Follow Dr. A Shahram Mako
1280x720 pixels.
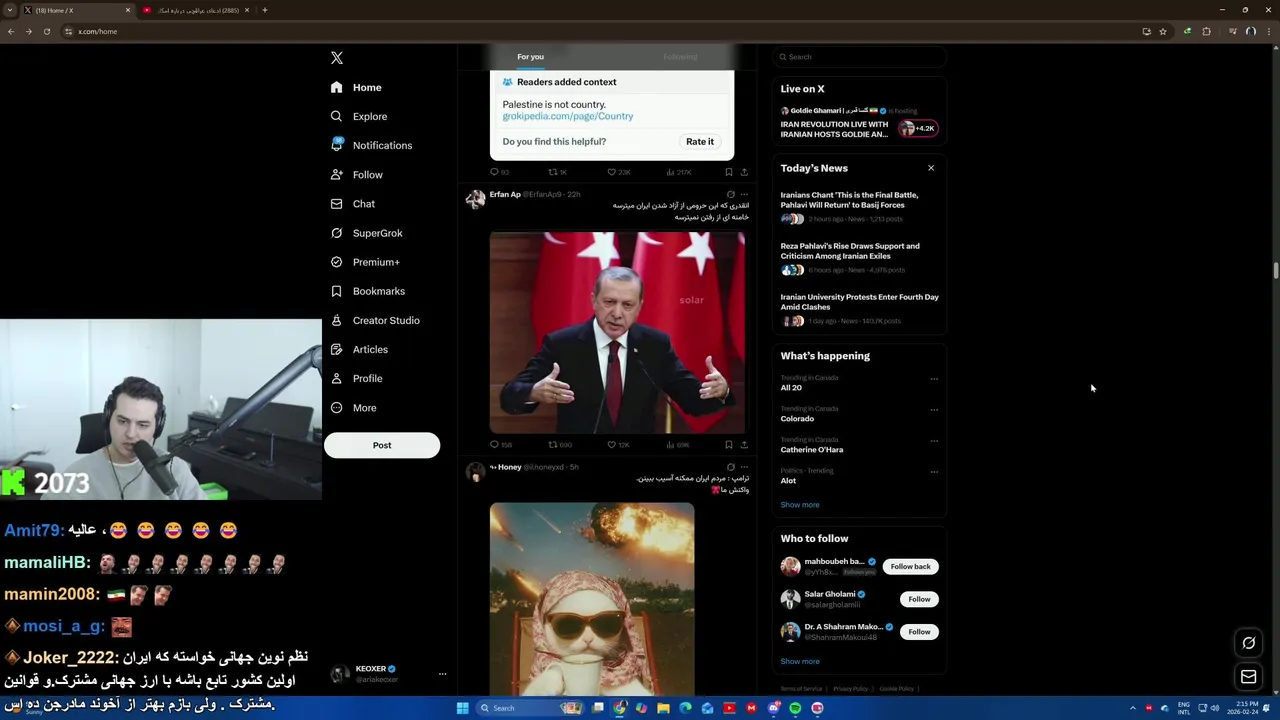click(919, 632)
